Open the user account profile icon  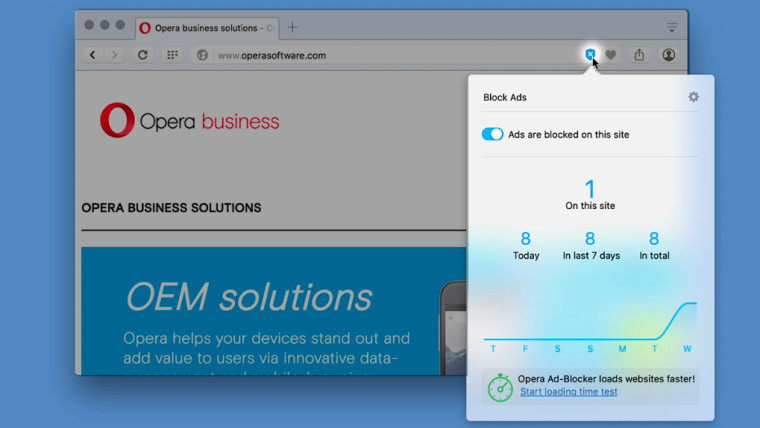click(x=668, y=55)
